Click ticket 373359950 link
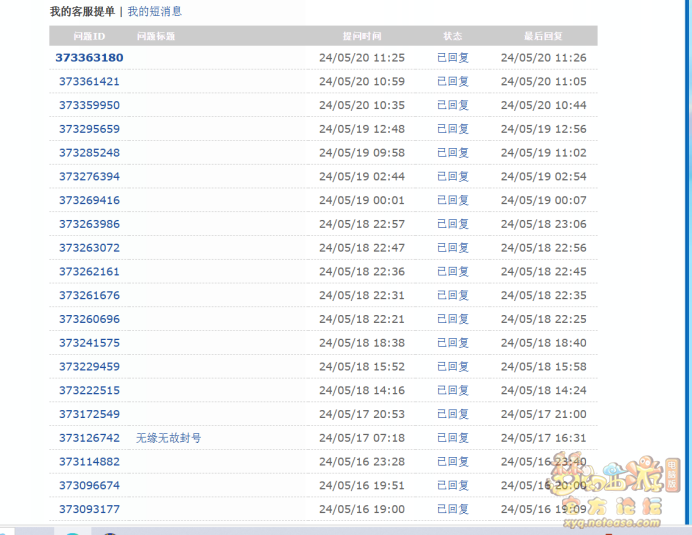692x535 pixels. point(89,105)
